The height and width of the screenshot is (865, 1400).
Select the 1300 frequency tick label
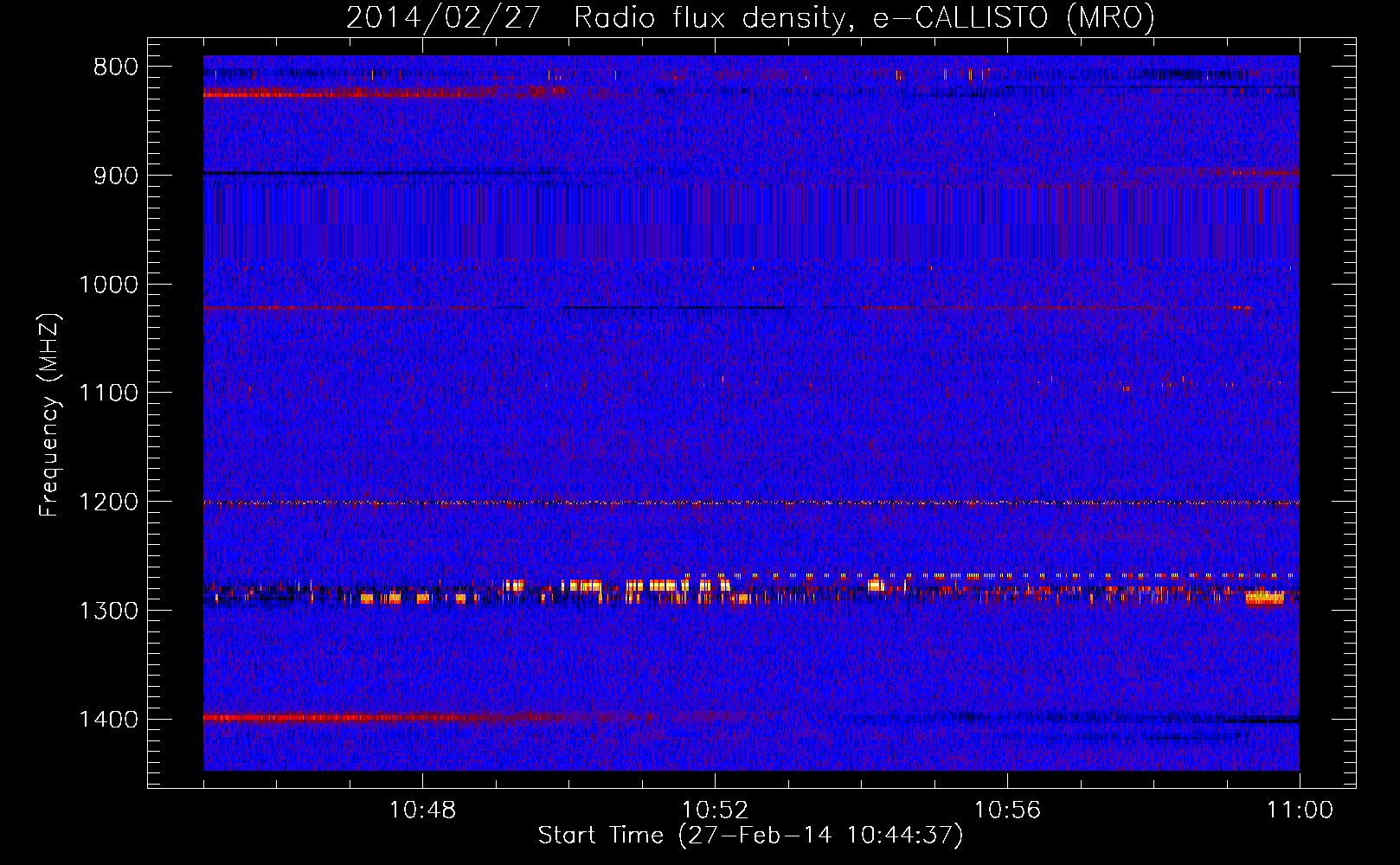(x=108, y=611)
